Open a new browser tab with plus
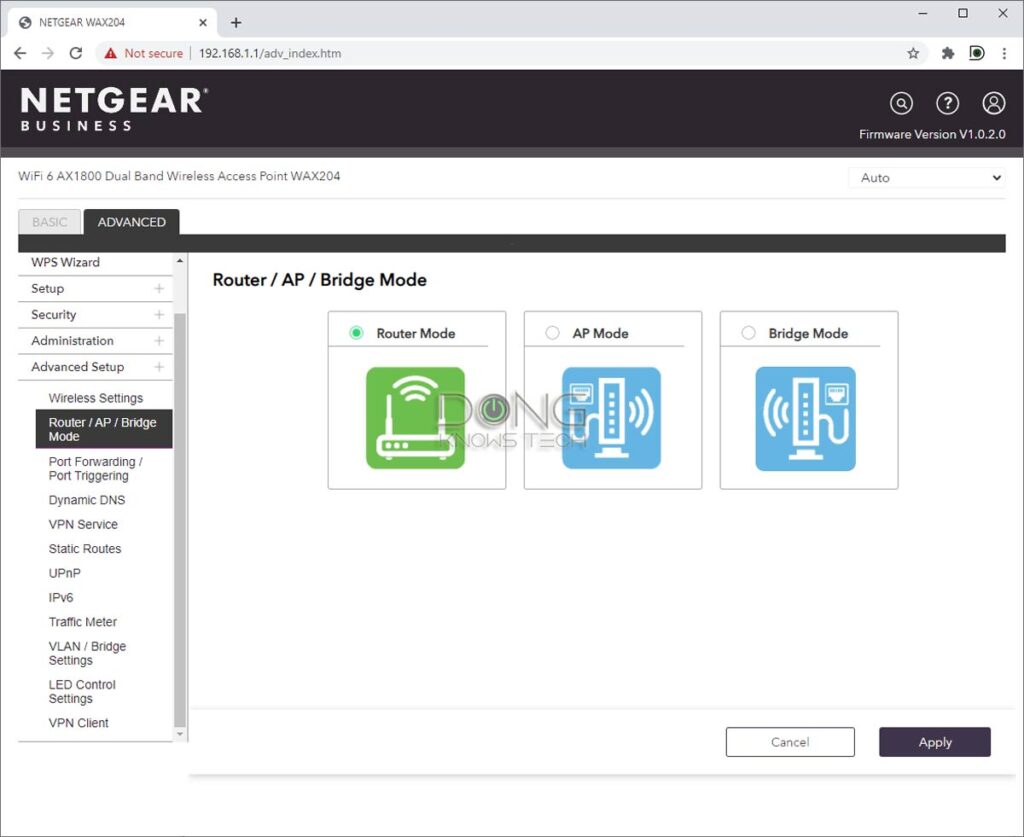Screen dimensions: 1024x837 (x=236, y=23)
